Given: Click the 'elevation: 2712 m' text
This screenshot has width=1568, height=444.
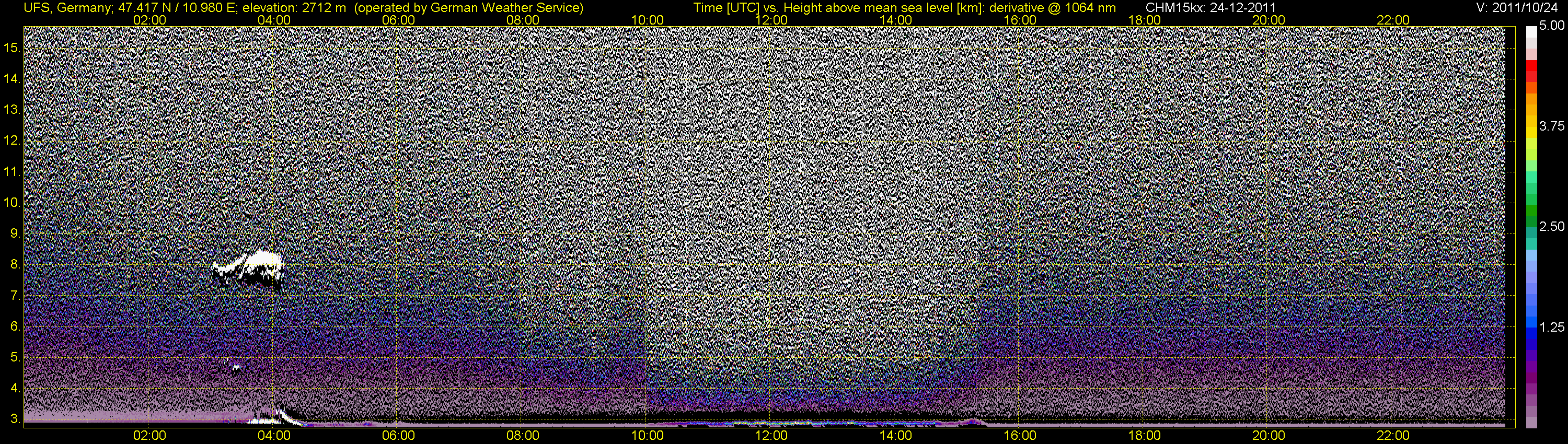Looking at the screenshot, I should (x=295, y=7).
